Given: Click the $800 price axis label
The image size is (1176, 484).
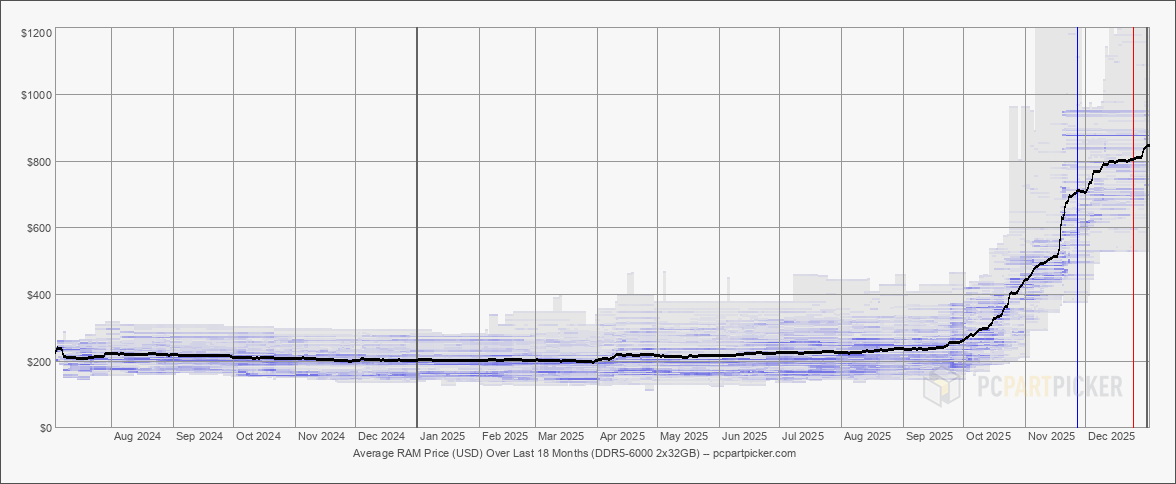Looking at the screenshot, I should click(x=40, y=162).
